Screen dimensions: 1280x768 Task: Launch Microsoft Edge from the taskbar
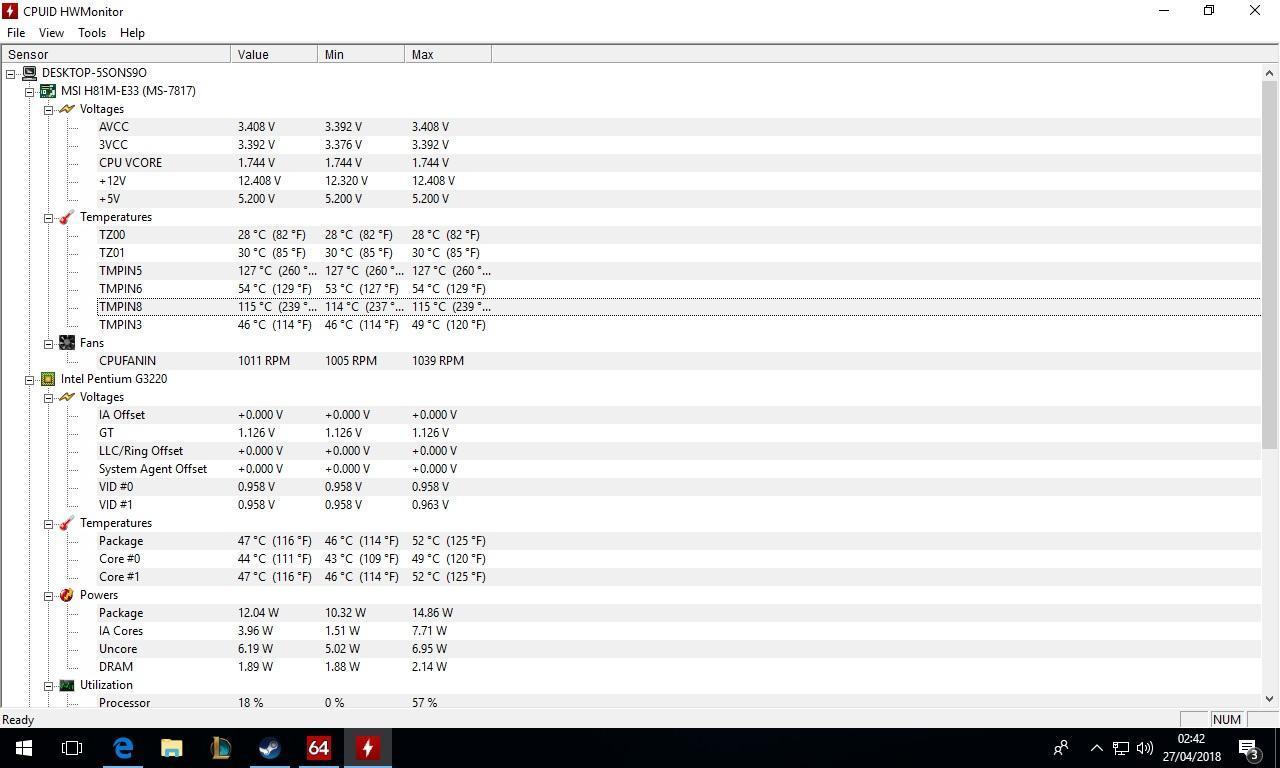point(123,748)
